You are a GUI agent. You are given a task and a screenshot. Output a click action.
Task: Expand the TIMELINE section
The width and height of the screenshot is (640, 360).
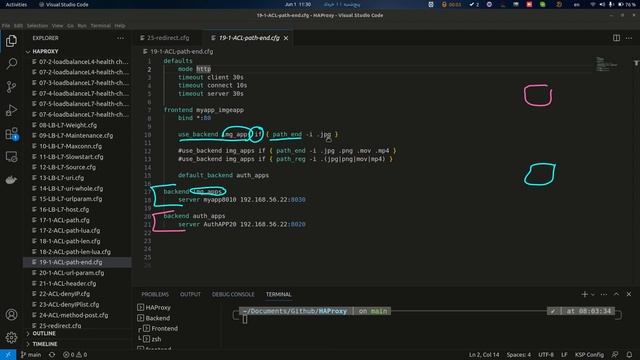point(44,344)
